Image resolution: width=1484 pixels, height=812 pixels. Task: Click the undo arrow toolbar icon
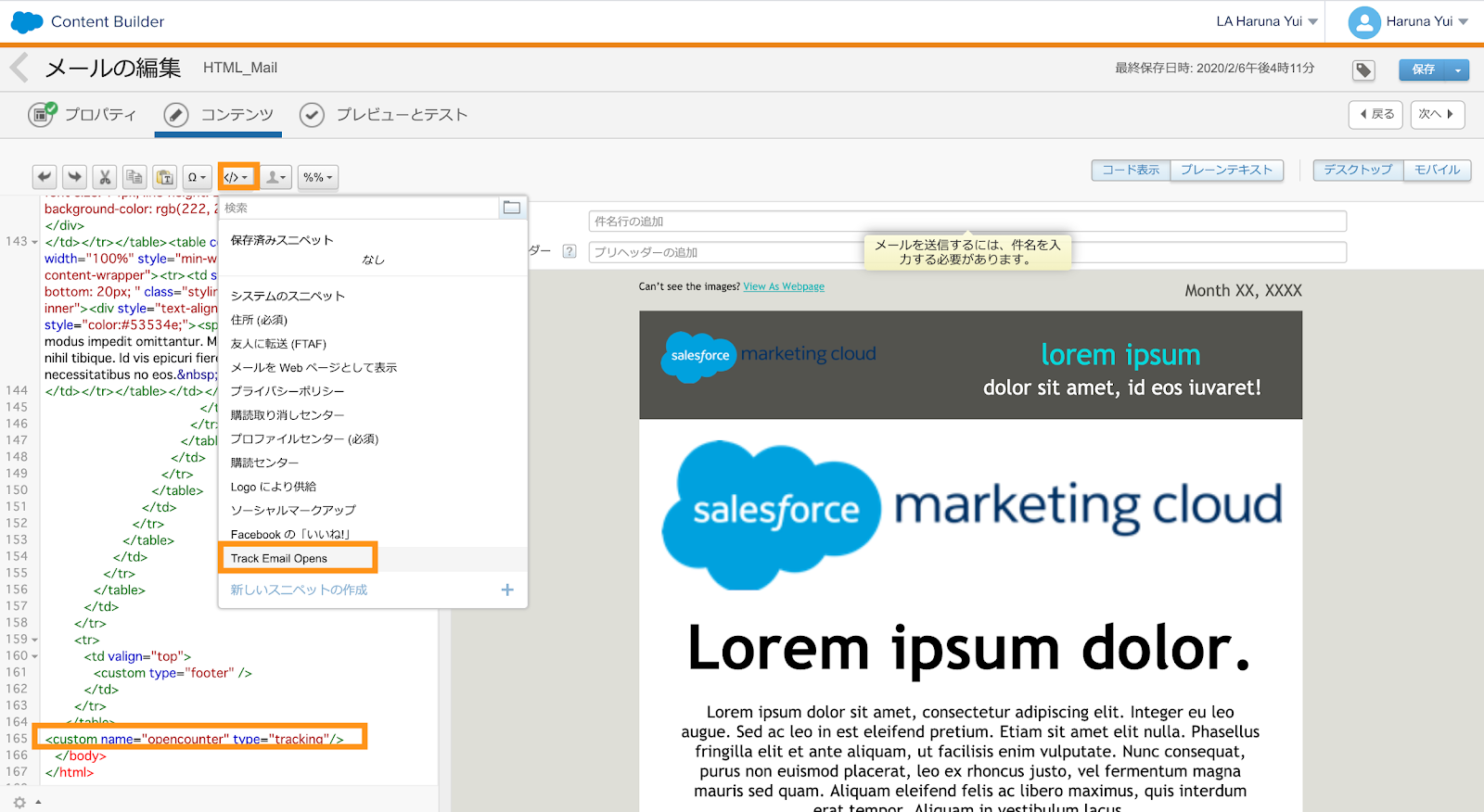pyautogui.click(x=45, y=177)
